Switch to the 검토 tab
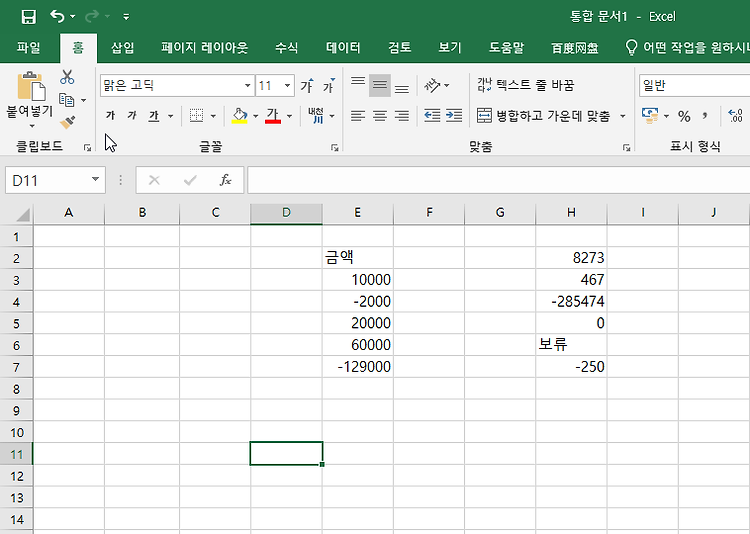 tap(399, 48)
